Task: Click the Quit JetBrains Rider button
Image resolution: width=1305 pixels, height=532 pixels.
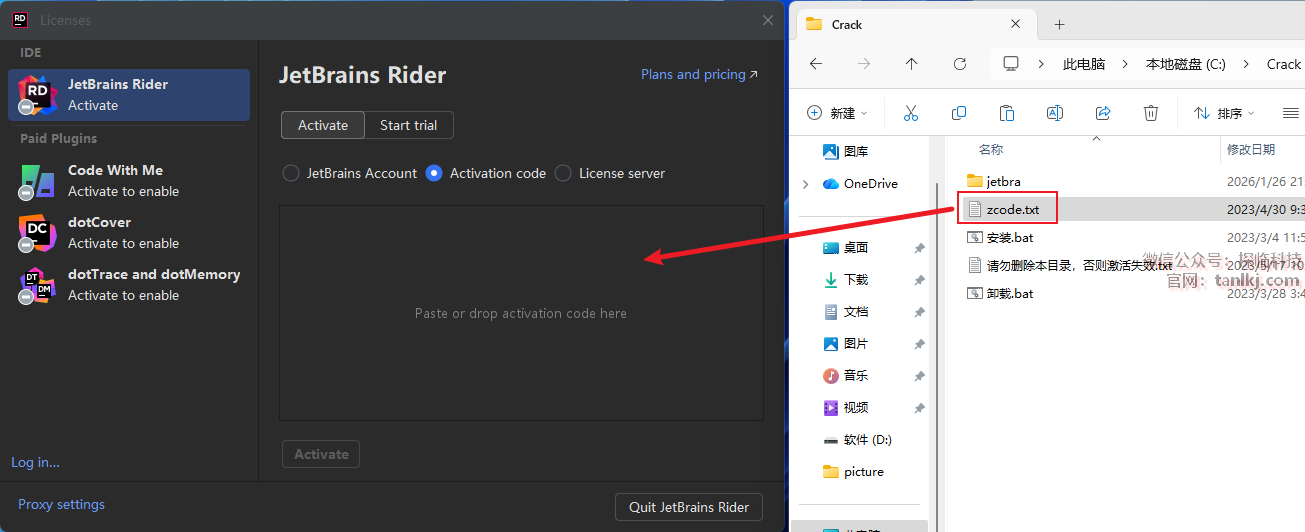Action: (688, 507)
